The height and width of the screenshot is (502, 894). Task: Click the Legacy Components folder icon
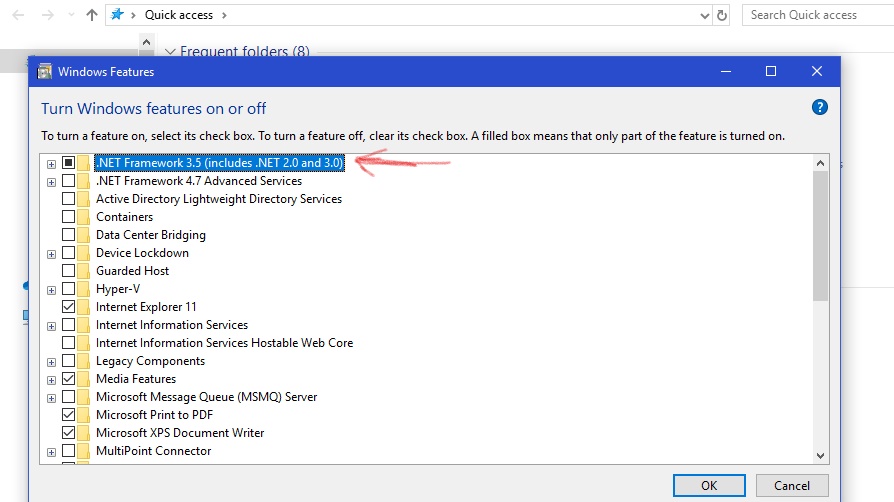[84, 361]
